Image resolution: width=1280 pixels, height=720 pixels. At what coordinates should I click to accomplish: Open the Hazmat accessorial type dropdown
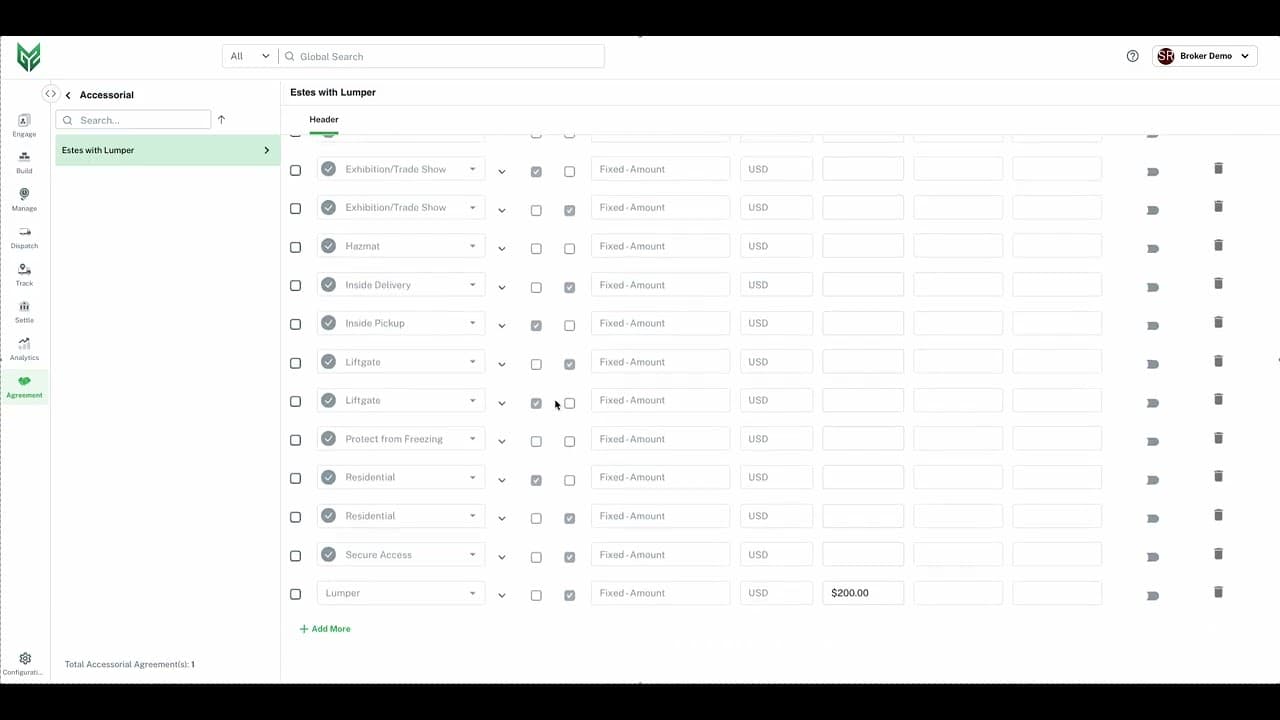(x=401, y=246)
